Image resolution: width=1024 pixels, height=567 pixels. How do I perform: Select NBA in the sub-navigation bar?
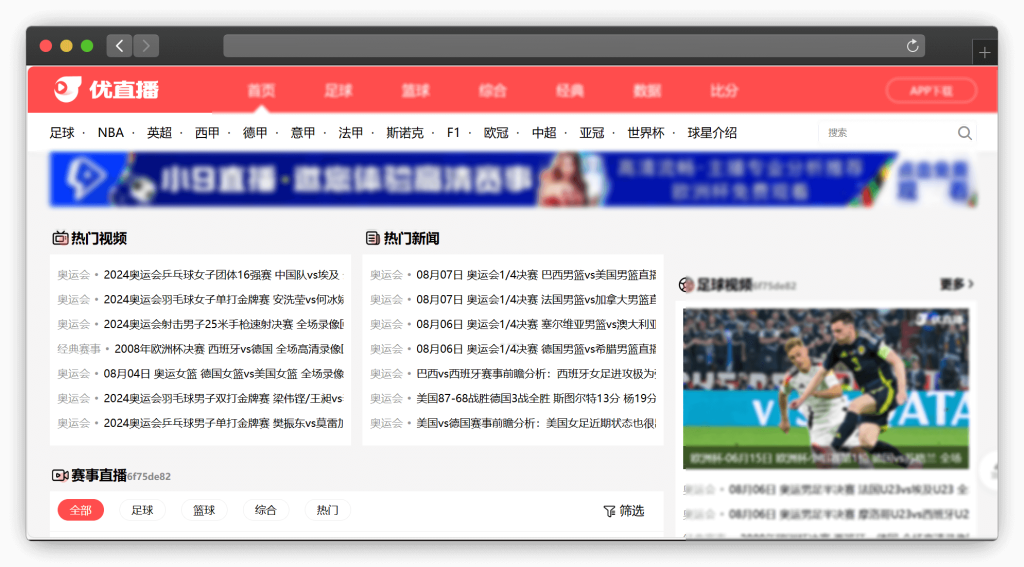pyautogui.click(x=110, y=133)
